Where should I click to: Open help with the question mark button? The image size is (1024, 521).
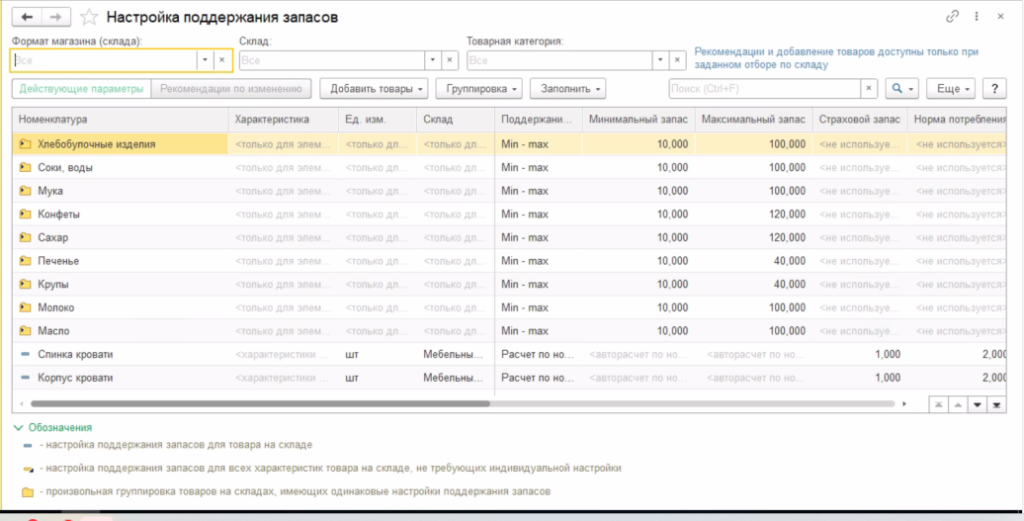[x=993, y=89]
